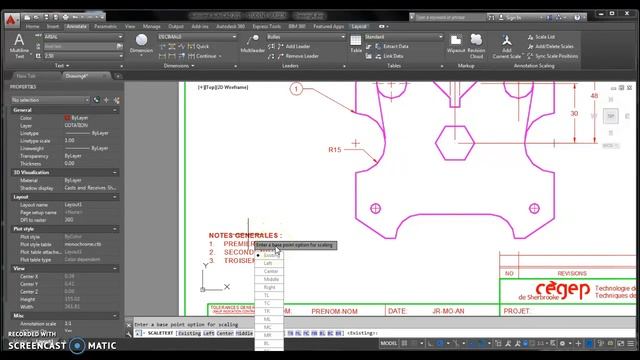This screenshot has height=360, width=640.
Task: Click the plot (printer) icon in quick access toolbar
Action: pyautogui.click(x=65, y=18)
